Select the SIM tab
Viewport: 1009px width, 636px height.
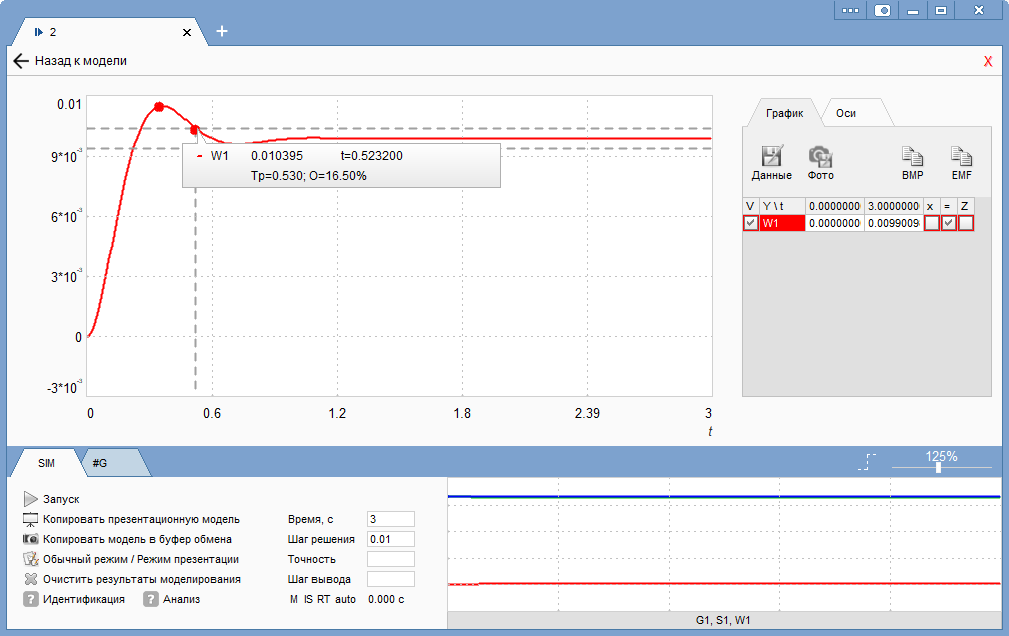coord(46,463)
